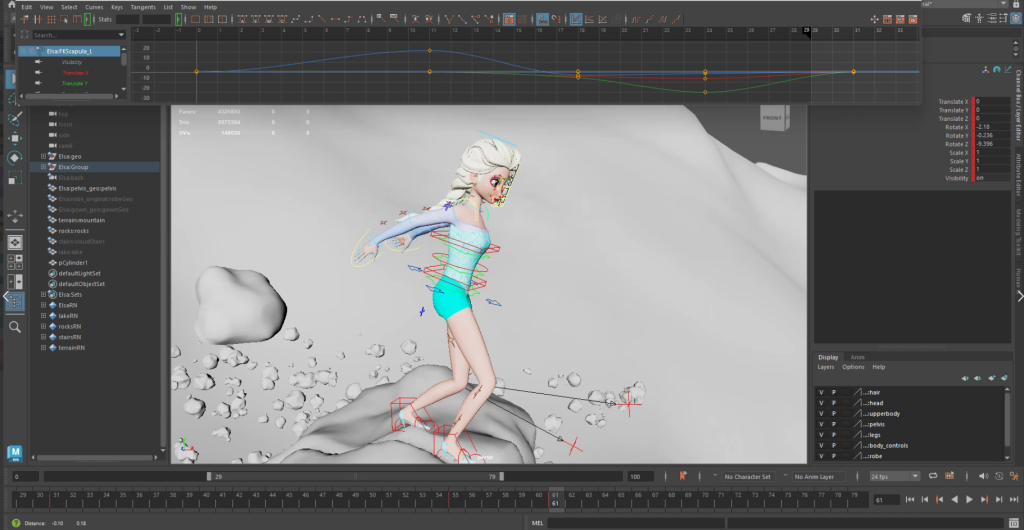Screen dimensions: 1024x530
Task: Apply Stepped tangents icon
Action: 348,20
